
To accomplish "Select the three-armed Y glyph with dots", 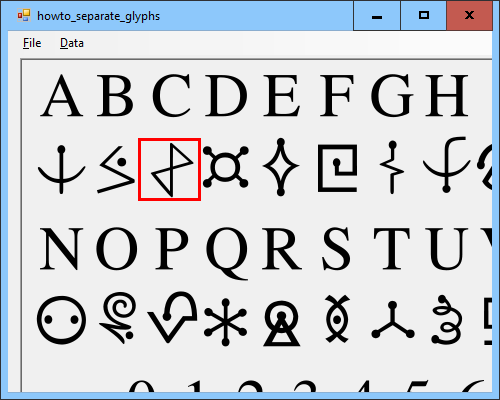I will [393, 320].
